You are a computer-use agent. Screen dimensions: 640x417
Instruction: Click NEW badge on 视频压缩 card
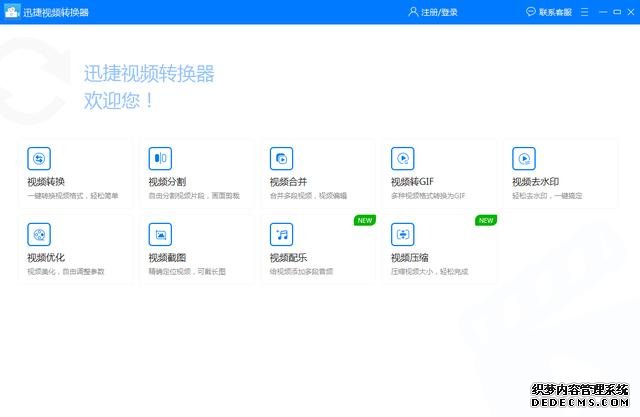click(x=486, y=220)
